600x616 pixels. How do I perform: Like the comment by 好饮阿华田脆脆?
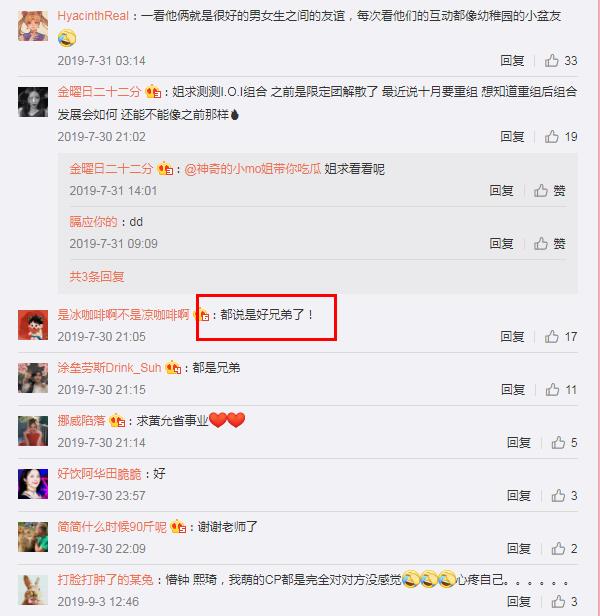(x=558, y=496)
